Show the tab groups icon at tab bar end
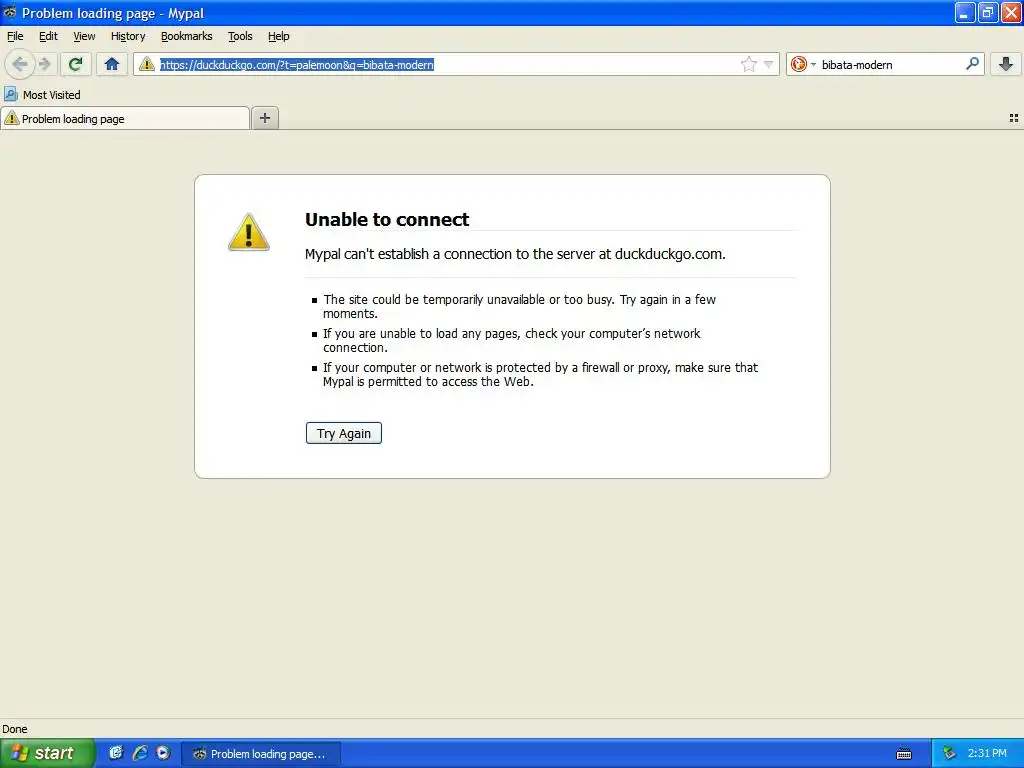This screenshot has width=1024, height=768. point(1014,118)
